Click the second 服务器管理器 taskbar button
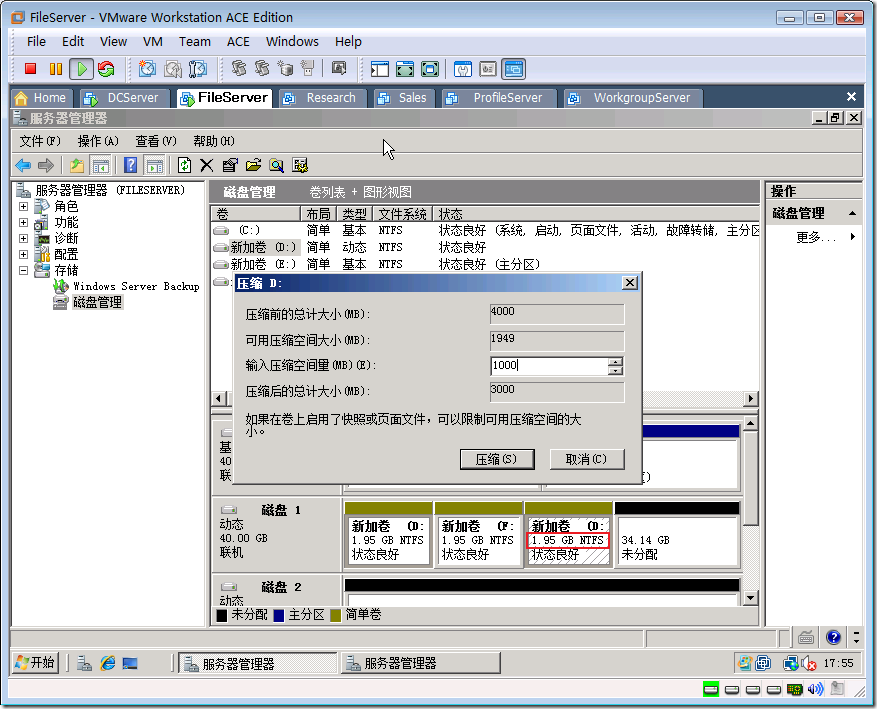The width and height of the screenshot is (877, 709). [421, 664]
